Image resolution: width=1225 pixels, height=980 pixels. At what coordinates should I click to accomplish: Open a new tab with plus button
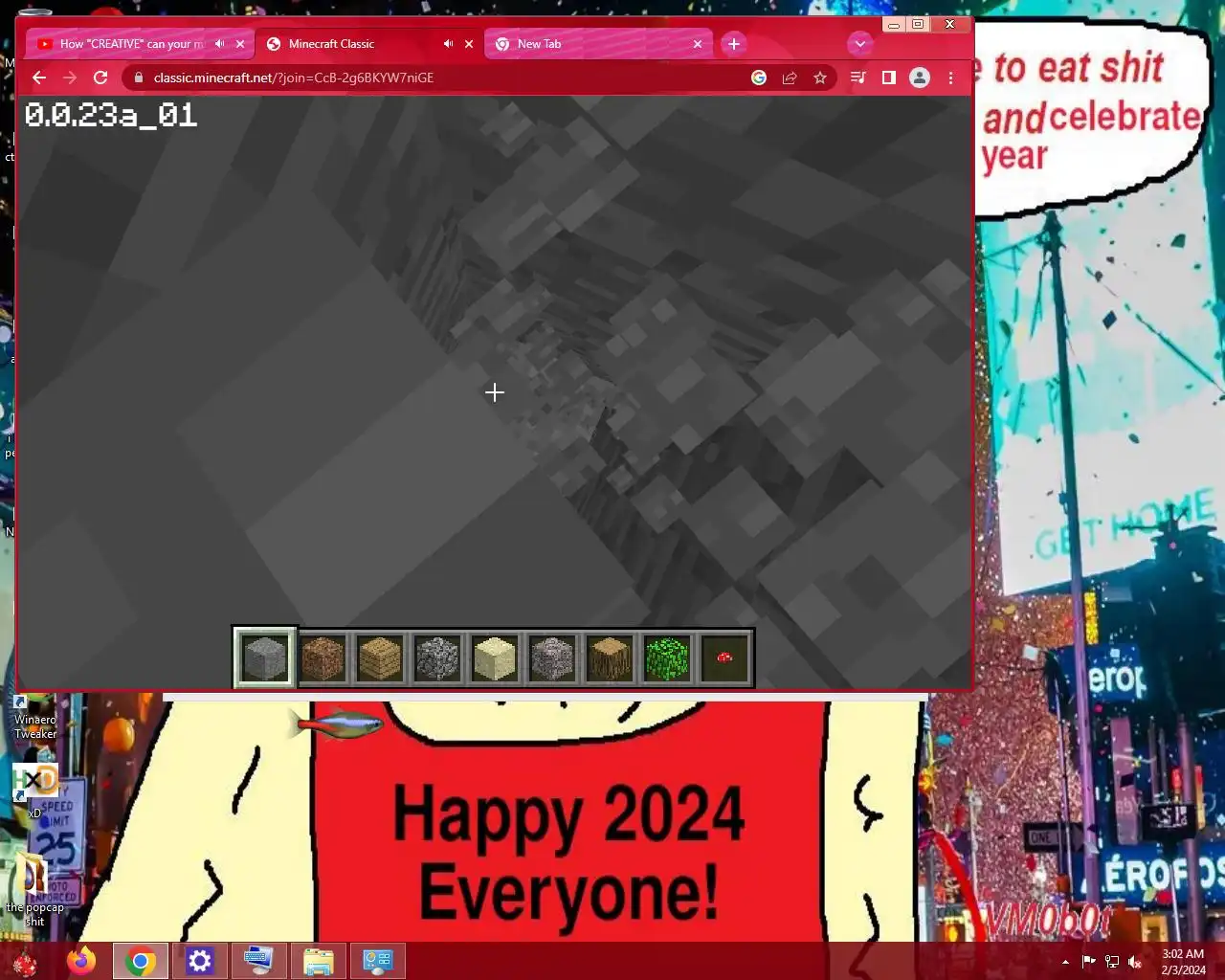[x=734, y=44]
